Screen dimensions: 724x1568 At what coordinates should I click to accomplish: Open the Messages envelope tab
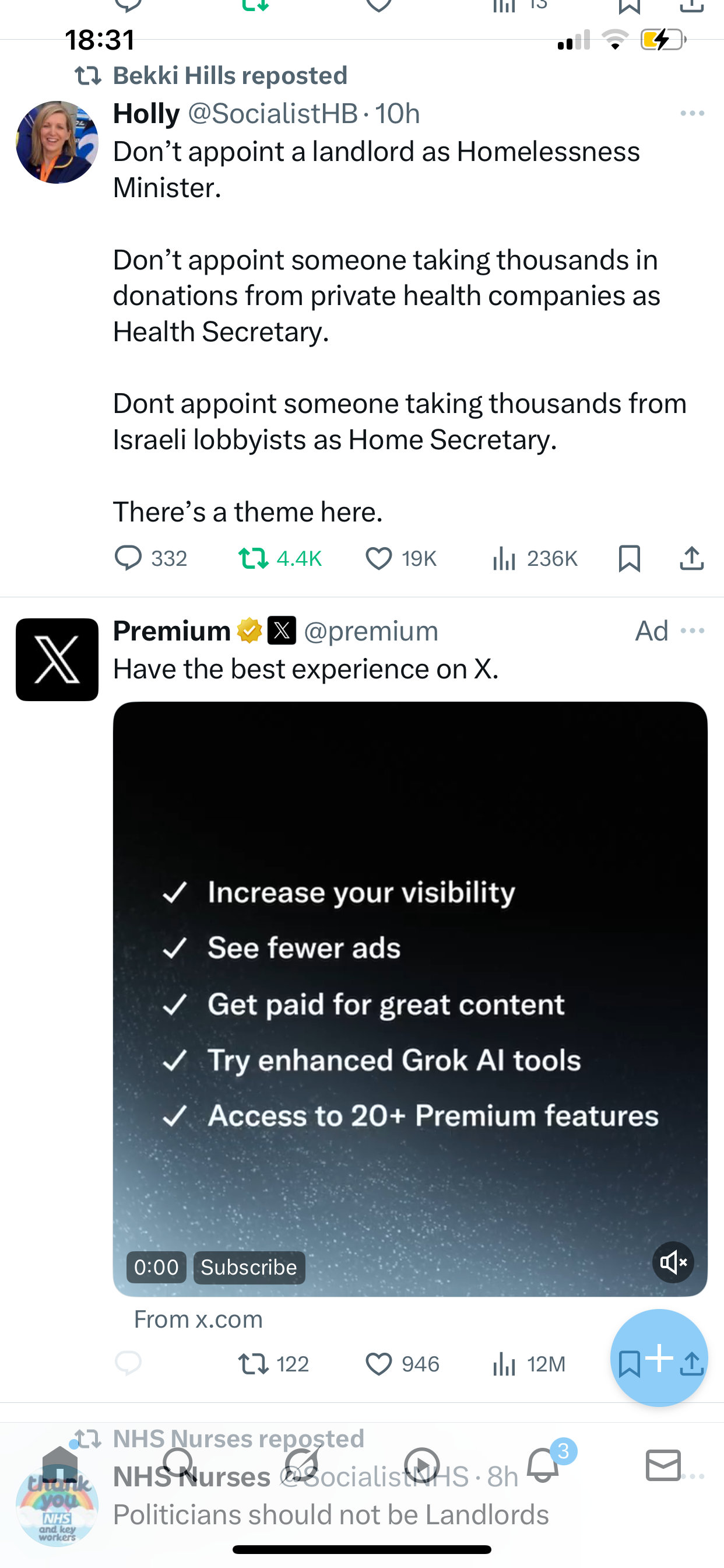pyautogui.click(x=663, y=1465)
